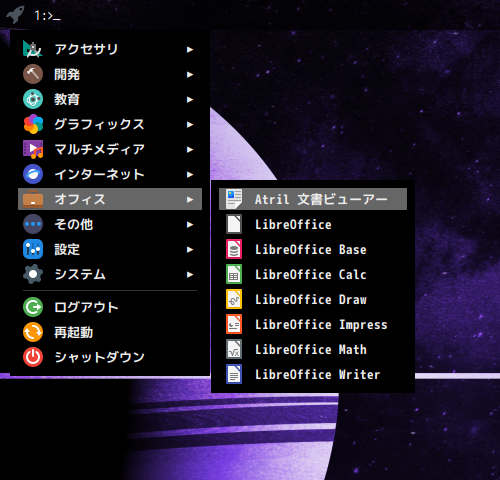Viewport: 500px width, 480px height.
Task: Click the plain LibreOffice start center icon
Action: pyautogui.click(x=234, y=224)
